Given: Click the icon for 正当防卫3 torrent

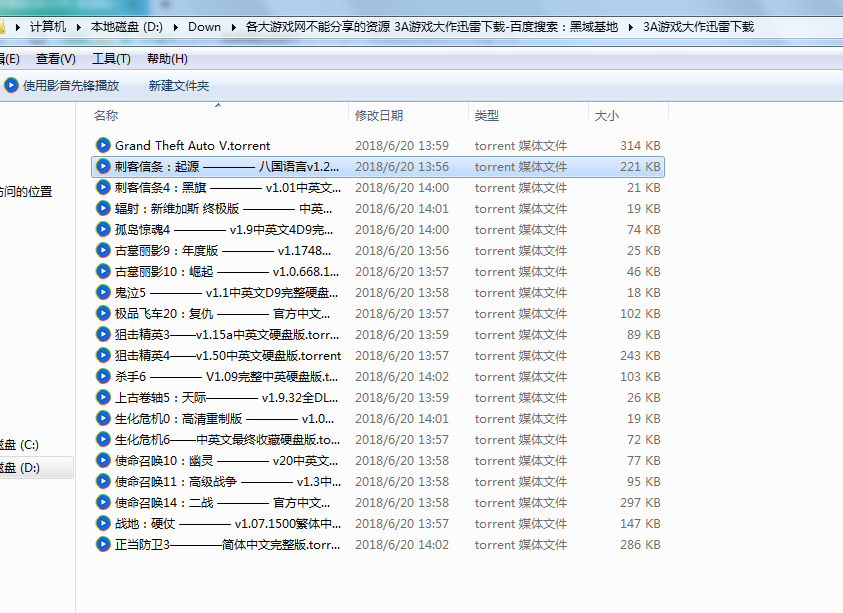Looking at the screenshot, I should pyautogui.click(x=103, y=544).
